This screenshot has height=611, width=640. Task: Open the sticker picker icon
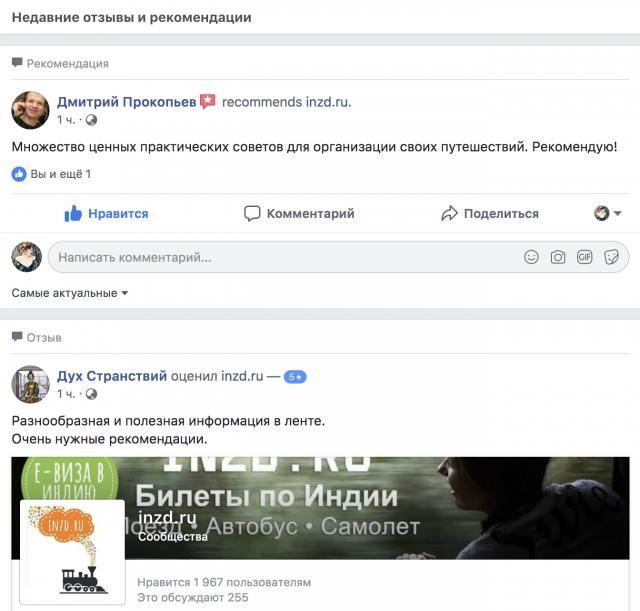coord(611,257)
